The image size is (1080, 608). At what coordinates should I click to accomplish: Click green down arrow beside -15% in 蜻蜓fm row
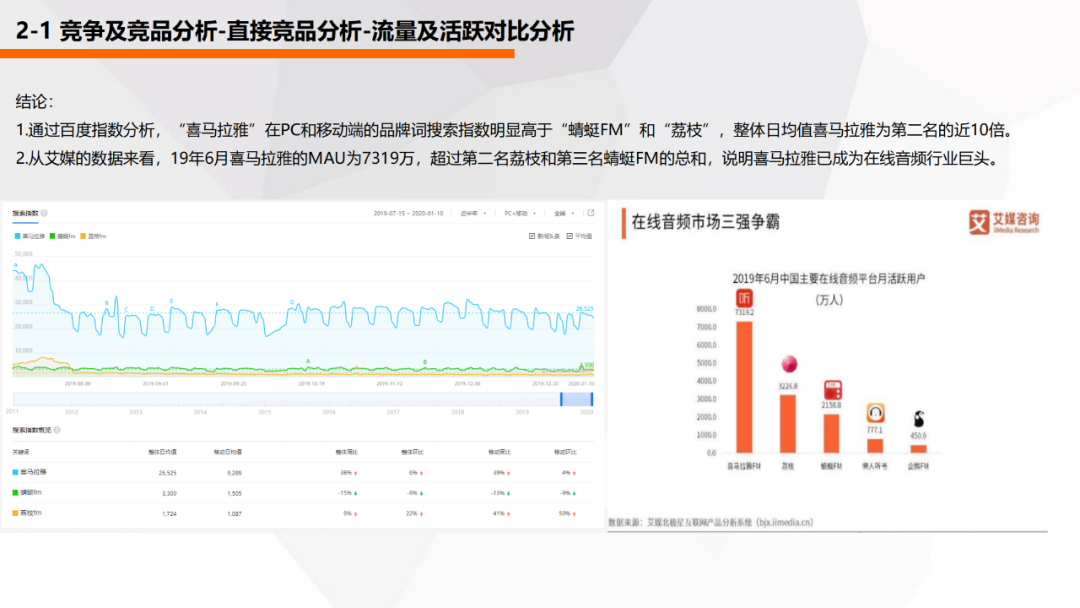[x=355, y=494]
